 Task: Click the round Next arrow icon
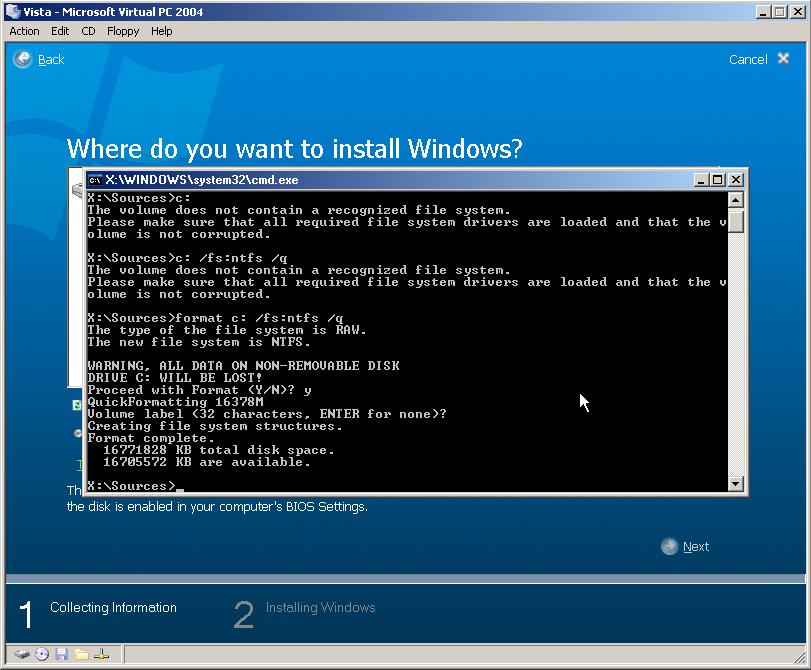click(x=669, y=546)
